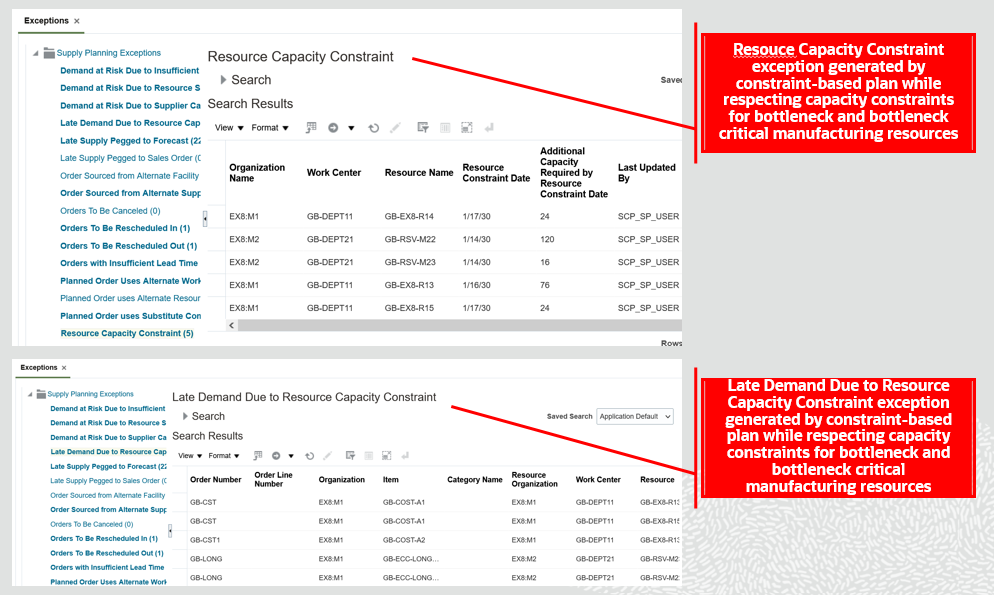Refresh the Late Demand search results table

tap(309, 456)
